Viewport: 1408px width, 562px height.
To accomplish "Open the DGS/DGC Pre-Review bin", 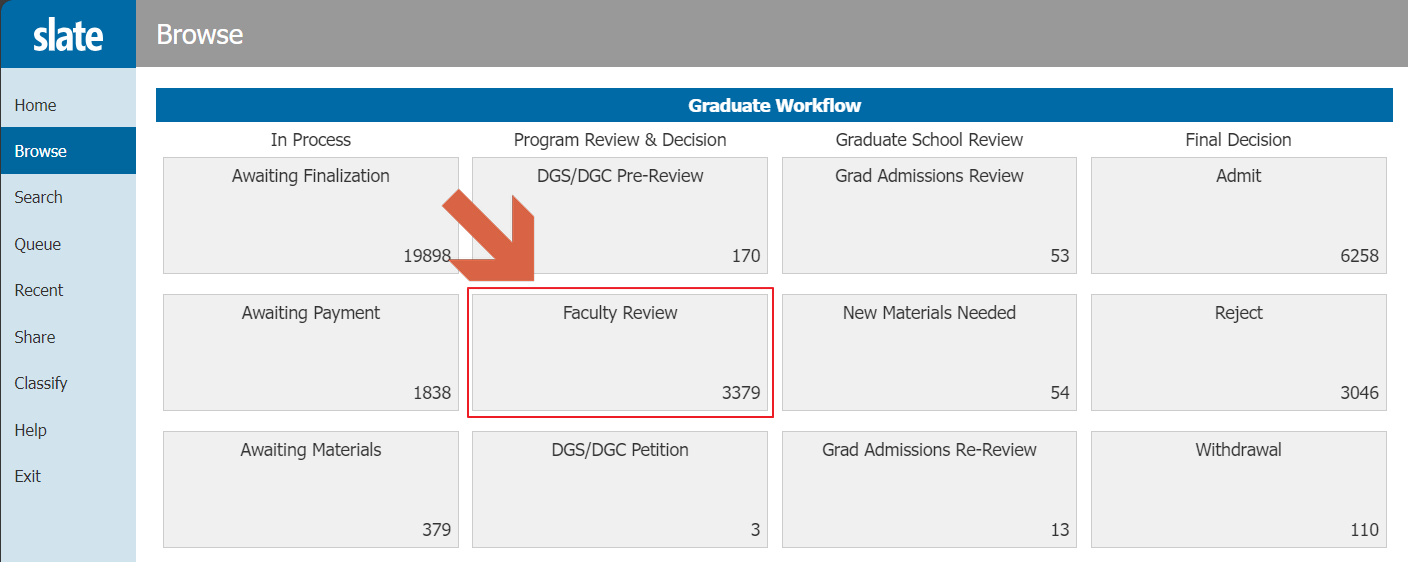I will click(620, 215).
